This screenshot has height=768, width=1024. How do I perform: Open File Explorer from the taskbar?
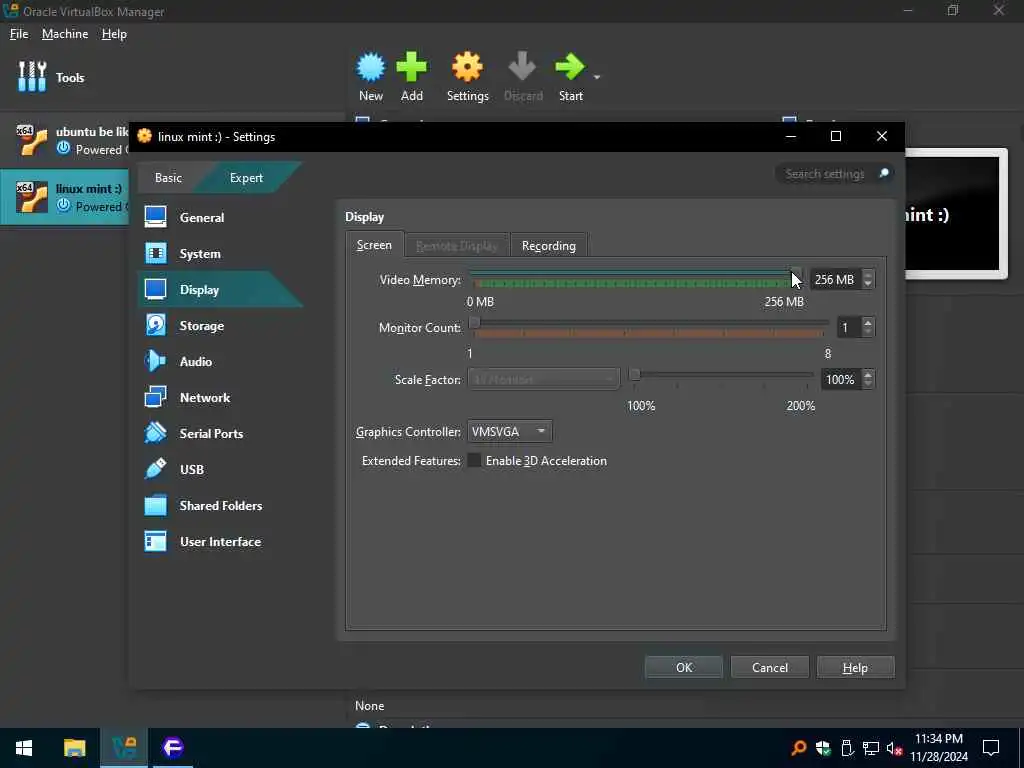pos(74,748)
